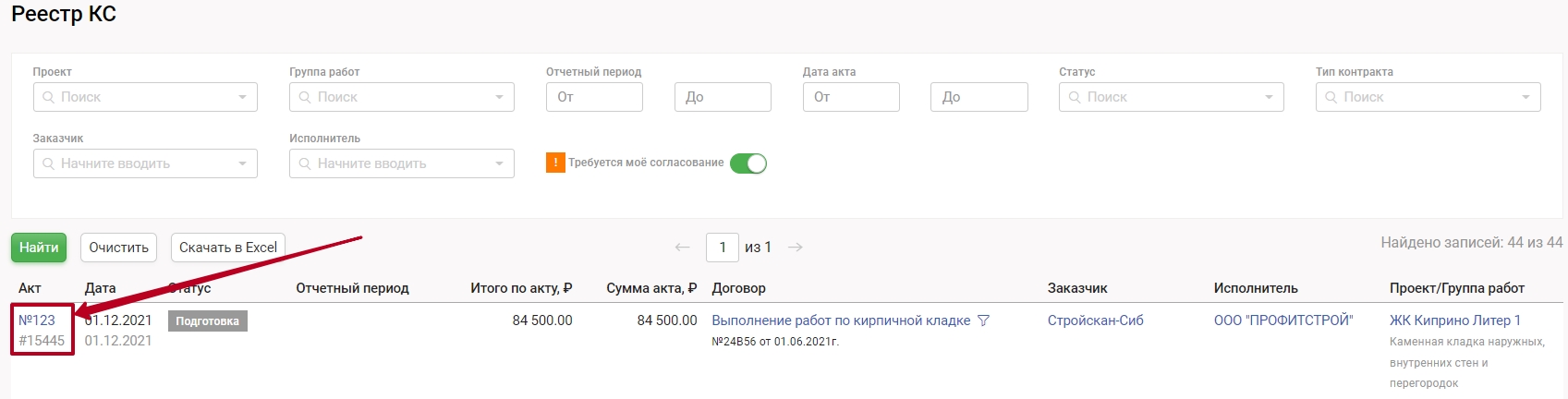Image resolution: width=1568 pixels, height=399 pixels.
Task: Go to next page arrow
Action: tap(795, 248)
